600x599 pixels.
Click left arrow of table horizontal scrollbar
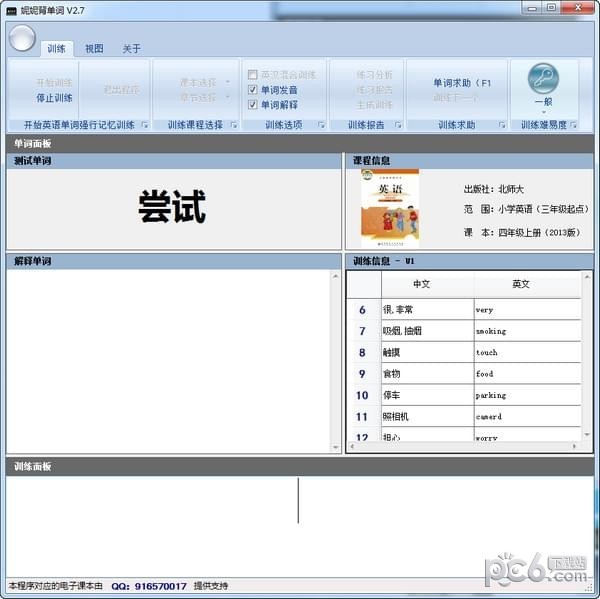click(x=352, y=446)
